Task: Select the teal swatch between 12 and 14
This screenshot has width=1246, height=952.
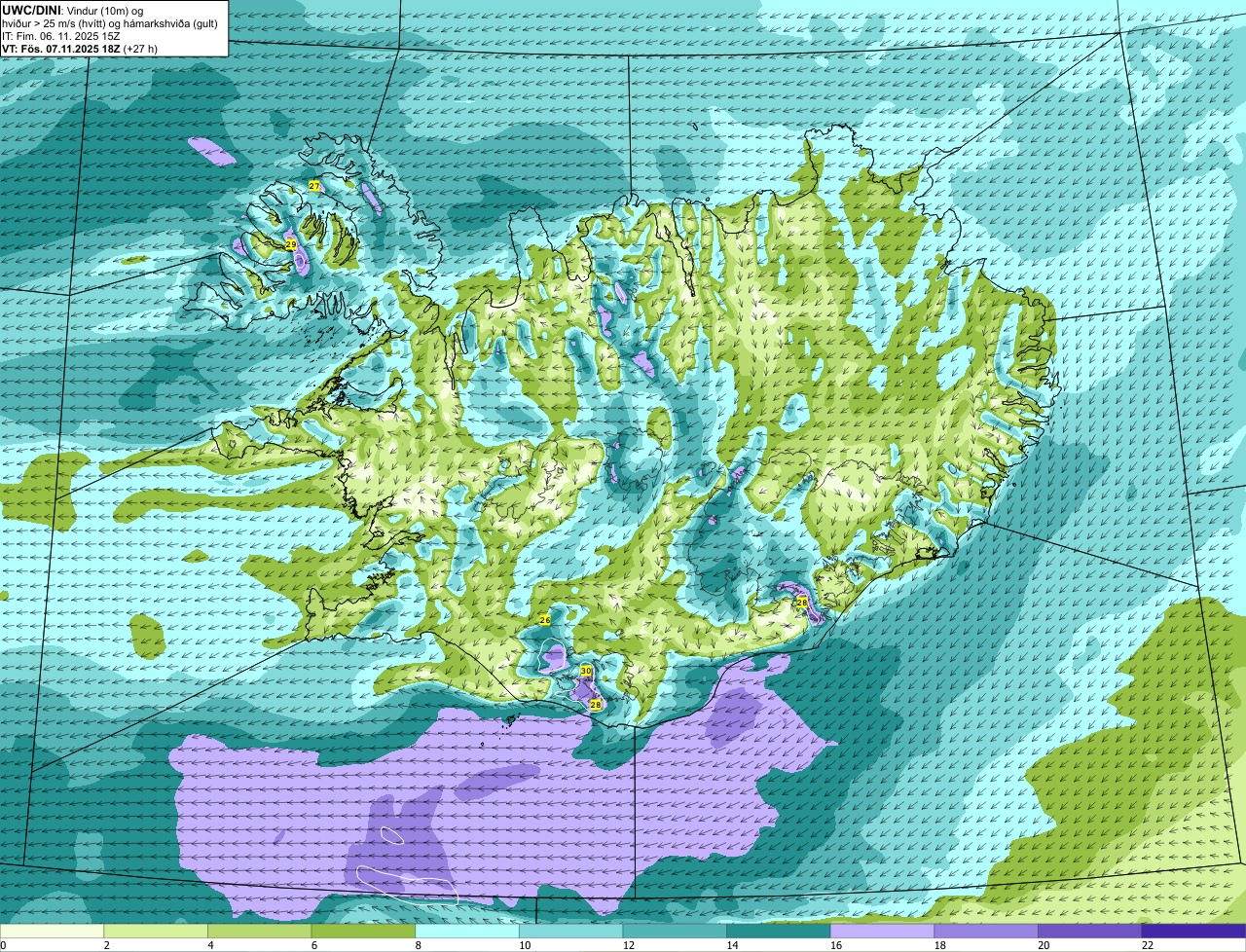Action: pyautogui.click(x=675, y=931)
